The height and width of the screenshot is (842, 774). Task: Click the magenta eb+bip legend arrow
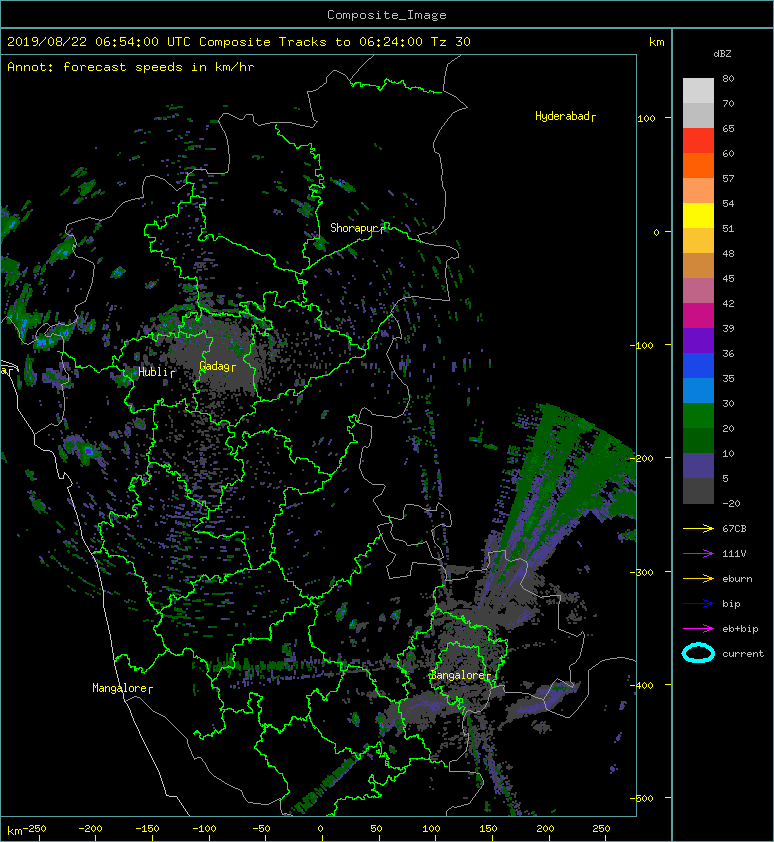point(698,628)
